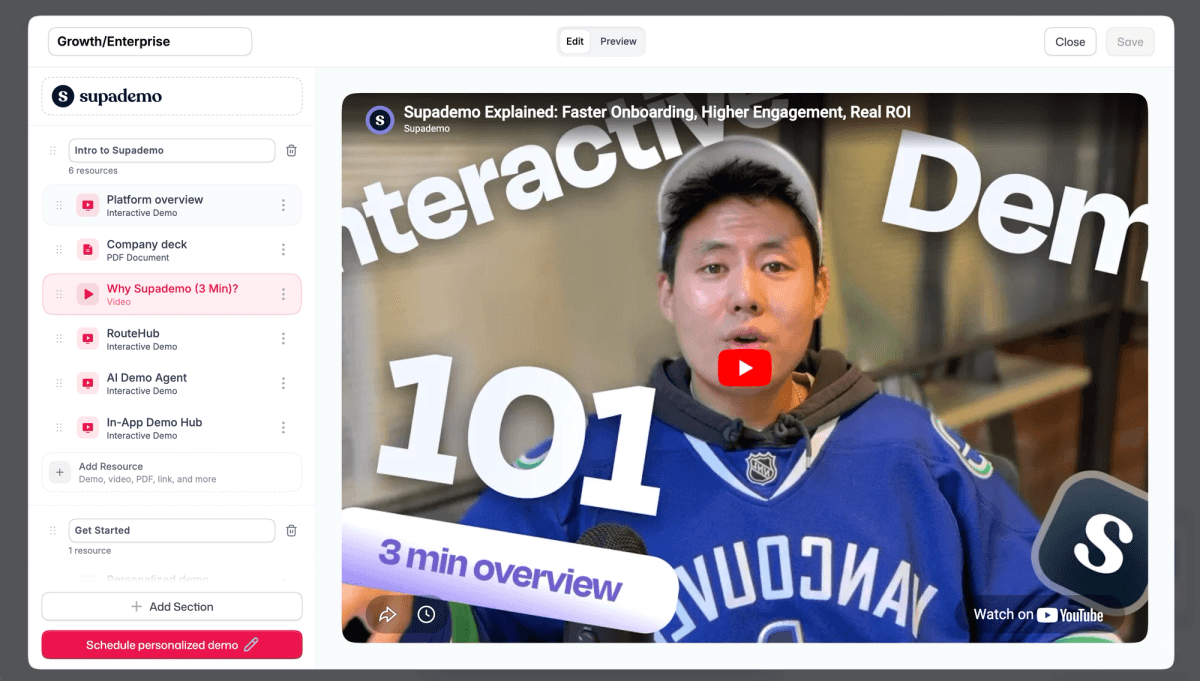Click Add Resource in the sidebar
This screenshot has height=681, width=1200.
172,473
